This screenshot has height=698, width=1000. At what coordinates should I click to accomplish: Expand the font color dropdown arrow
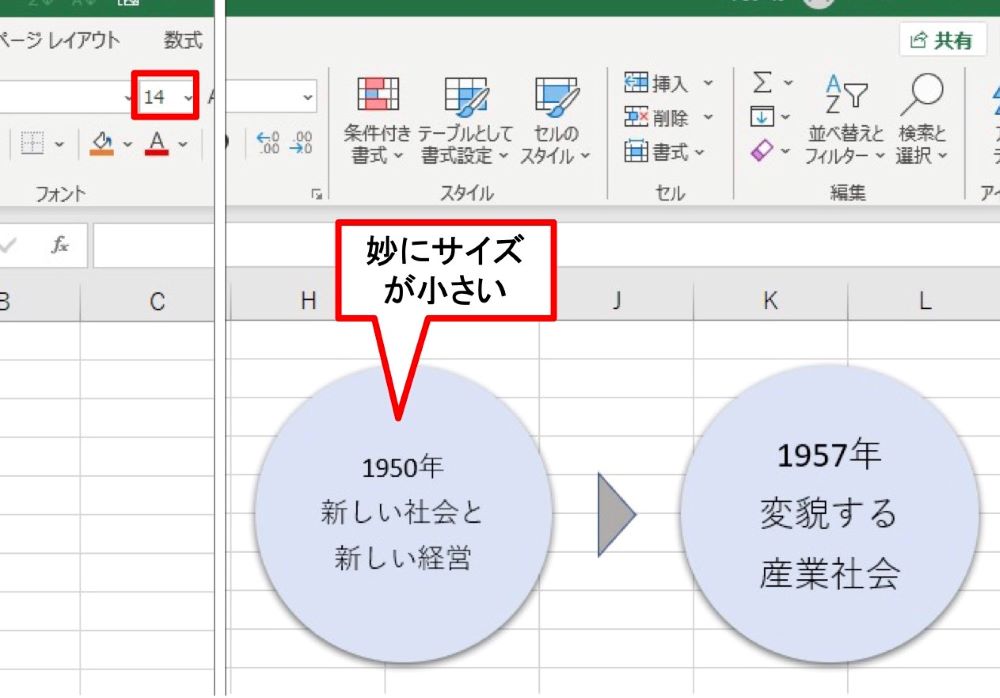point(184,145)
